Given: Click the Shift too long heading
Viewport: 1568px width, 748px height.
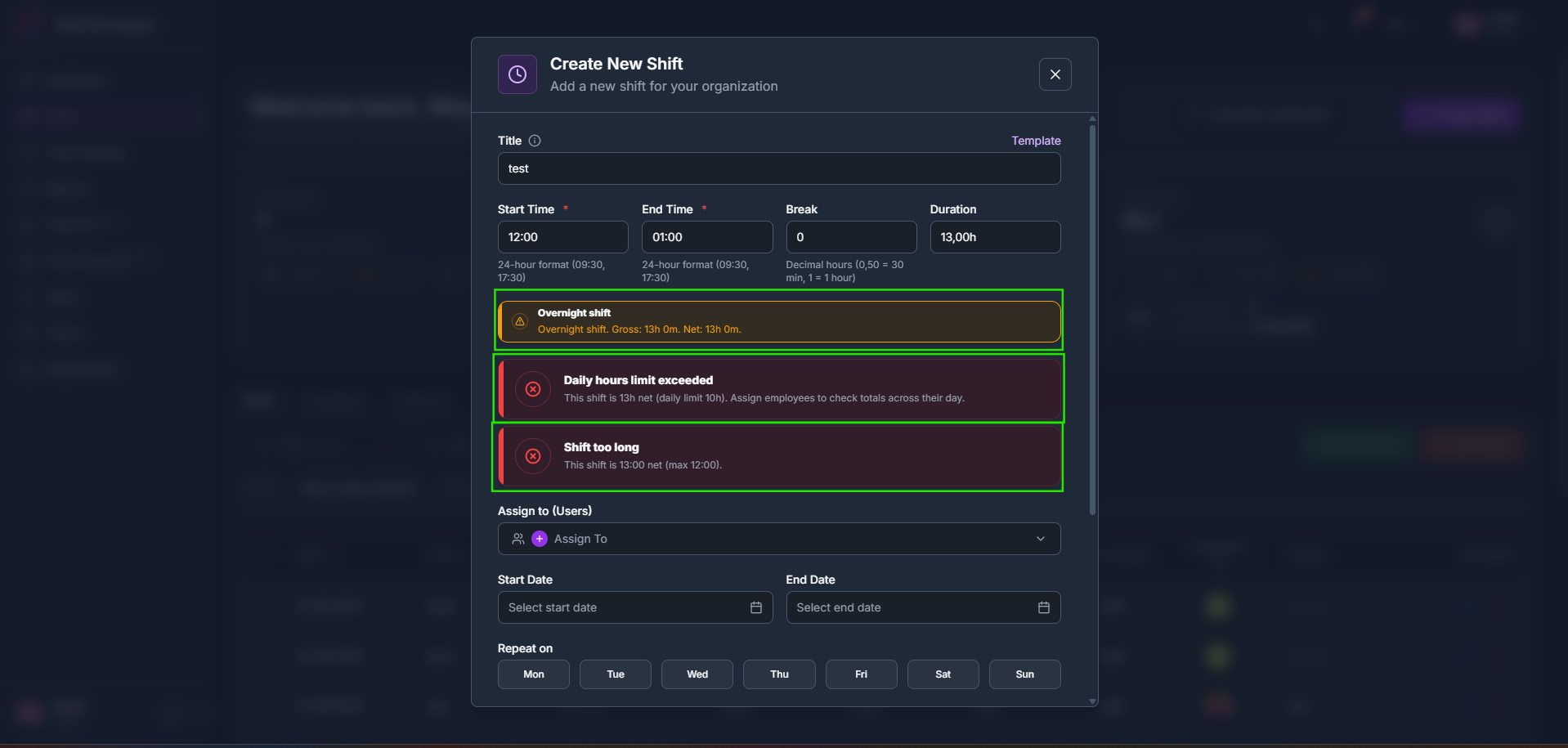Looking at the screenshot, I should pyautogui.click(x=602, y=447).
